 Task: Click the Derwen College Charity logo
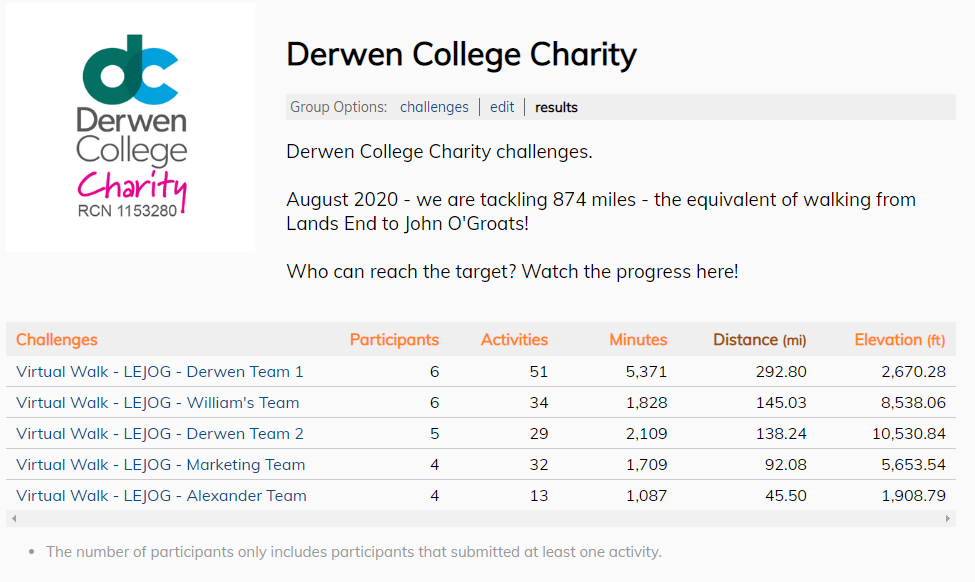point(131,127)
